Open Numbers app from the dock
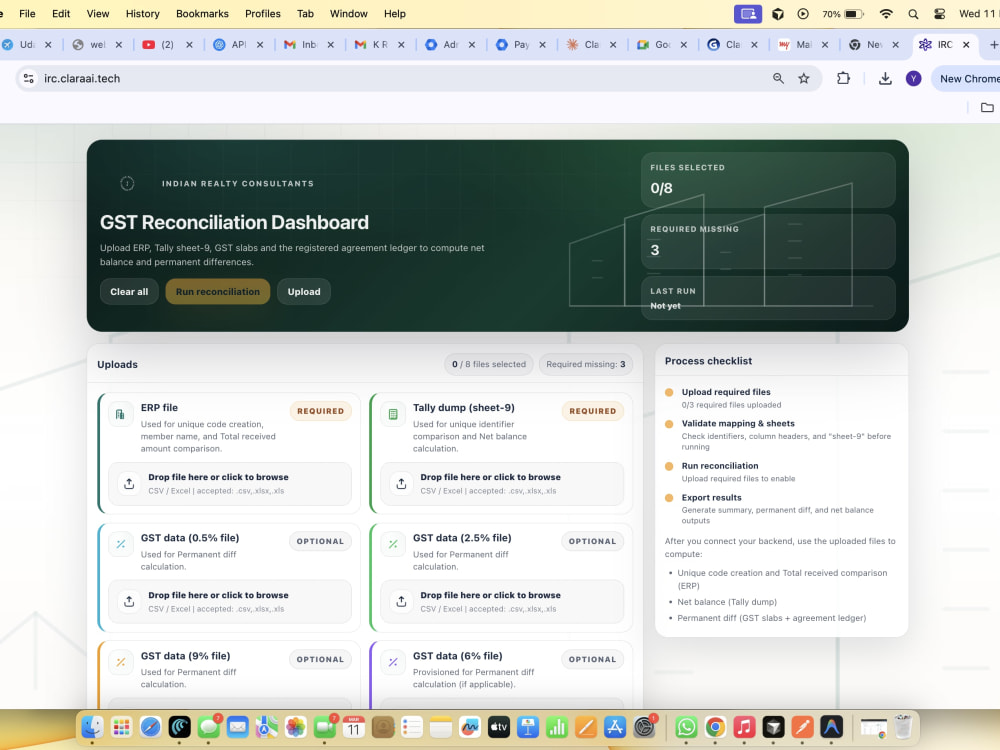 [557, 726]
